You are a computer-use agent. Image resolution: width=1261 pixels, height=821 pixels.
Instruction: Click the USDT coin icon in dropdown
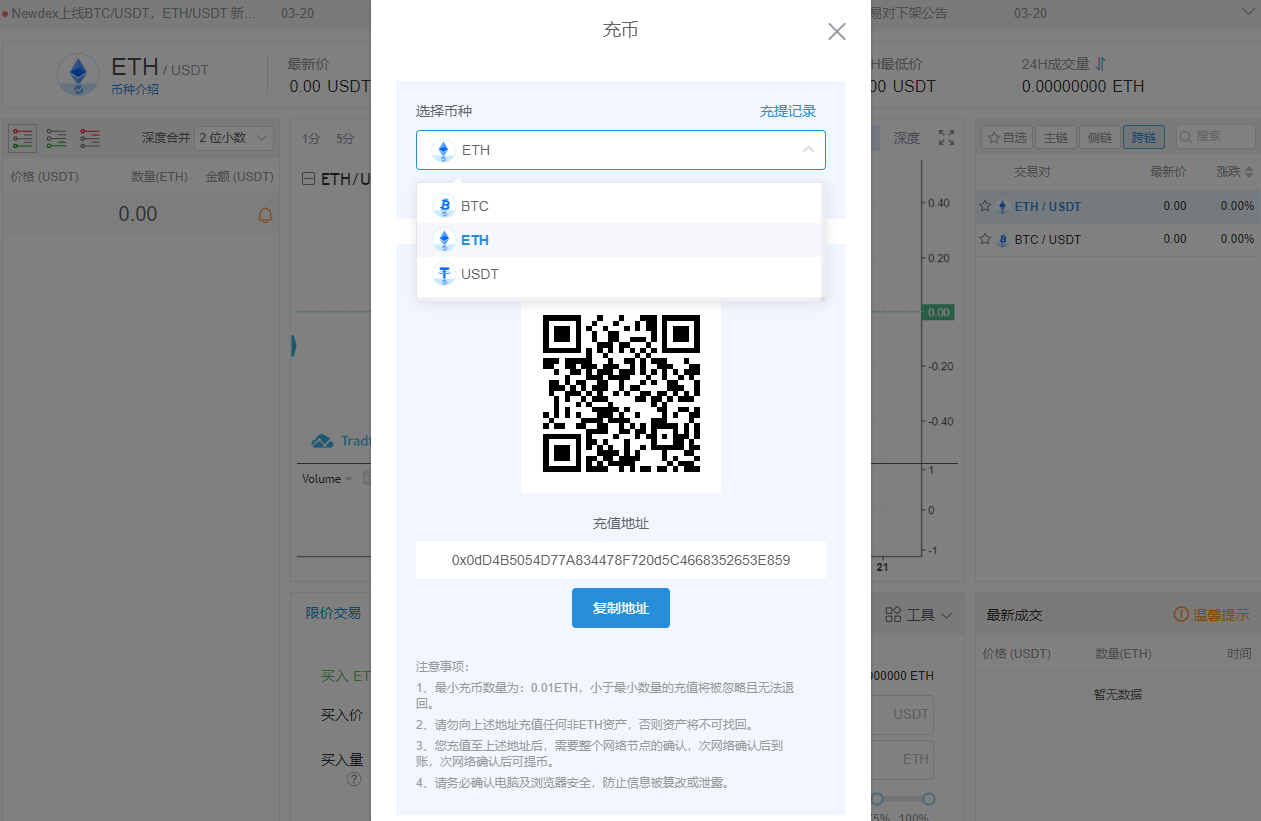point(443,274)
